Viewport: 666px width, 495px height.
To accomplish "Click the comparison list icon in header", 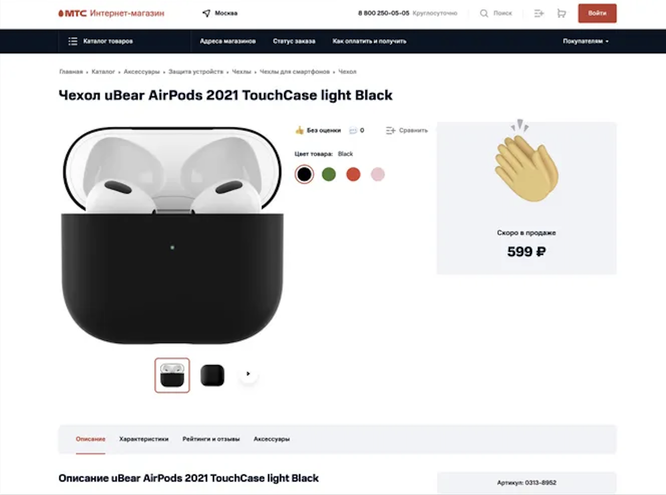I will point(539,14).
